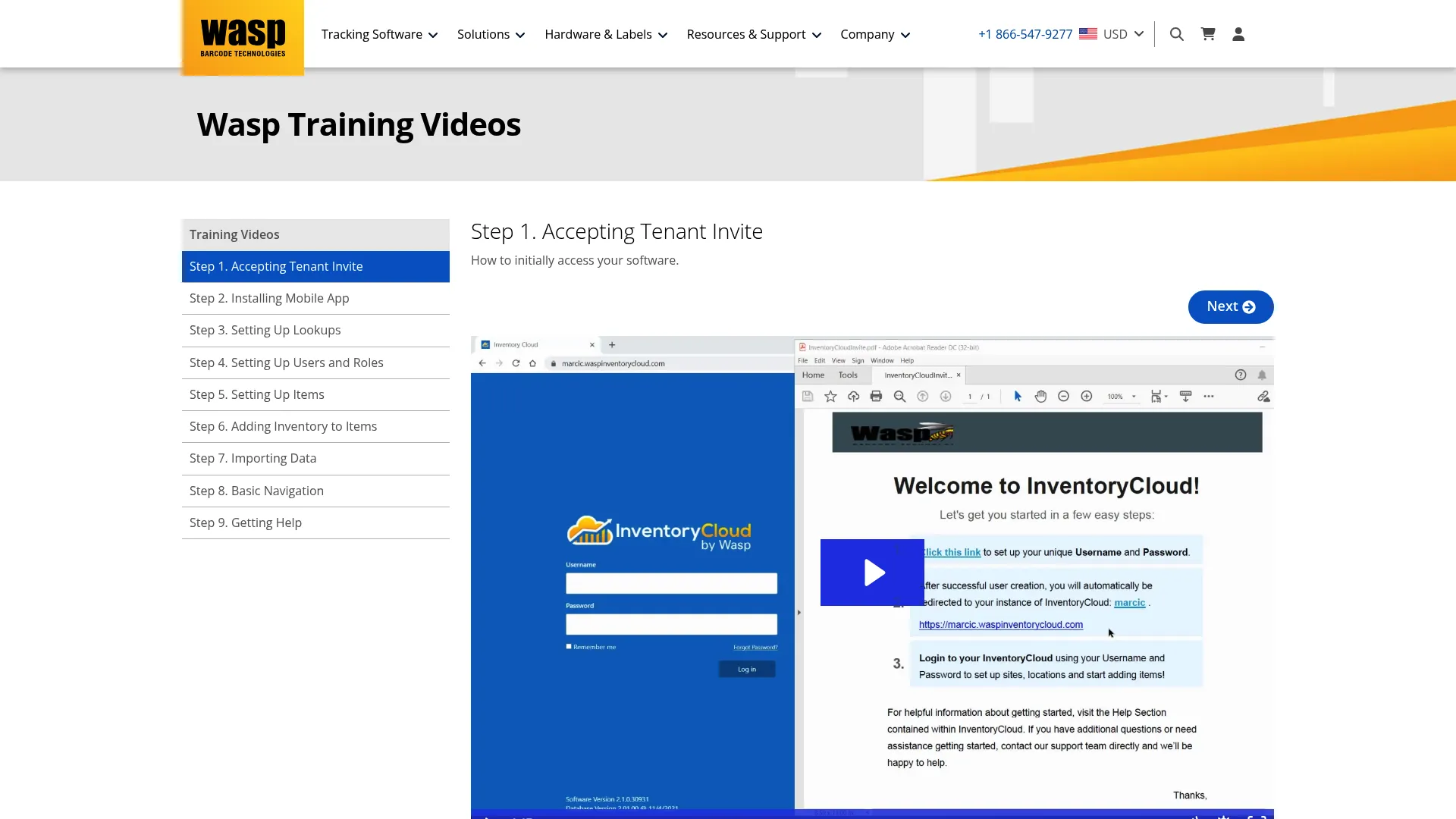Click the Forgot Password link in the video
Screen dimensions: 1456x819
(x=755, y=648)
